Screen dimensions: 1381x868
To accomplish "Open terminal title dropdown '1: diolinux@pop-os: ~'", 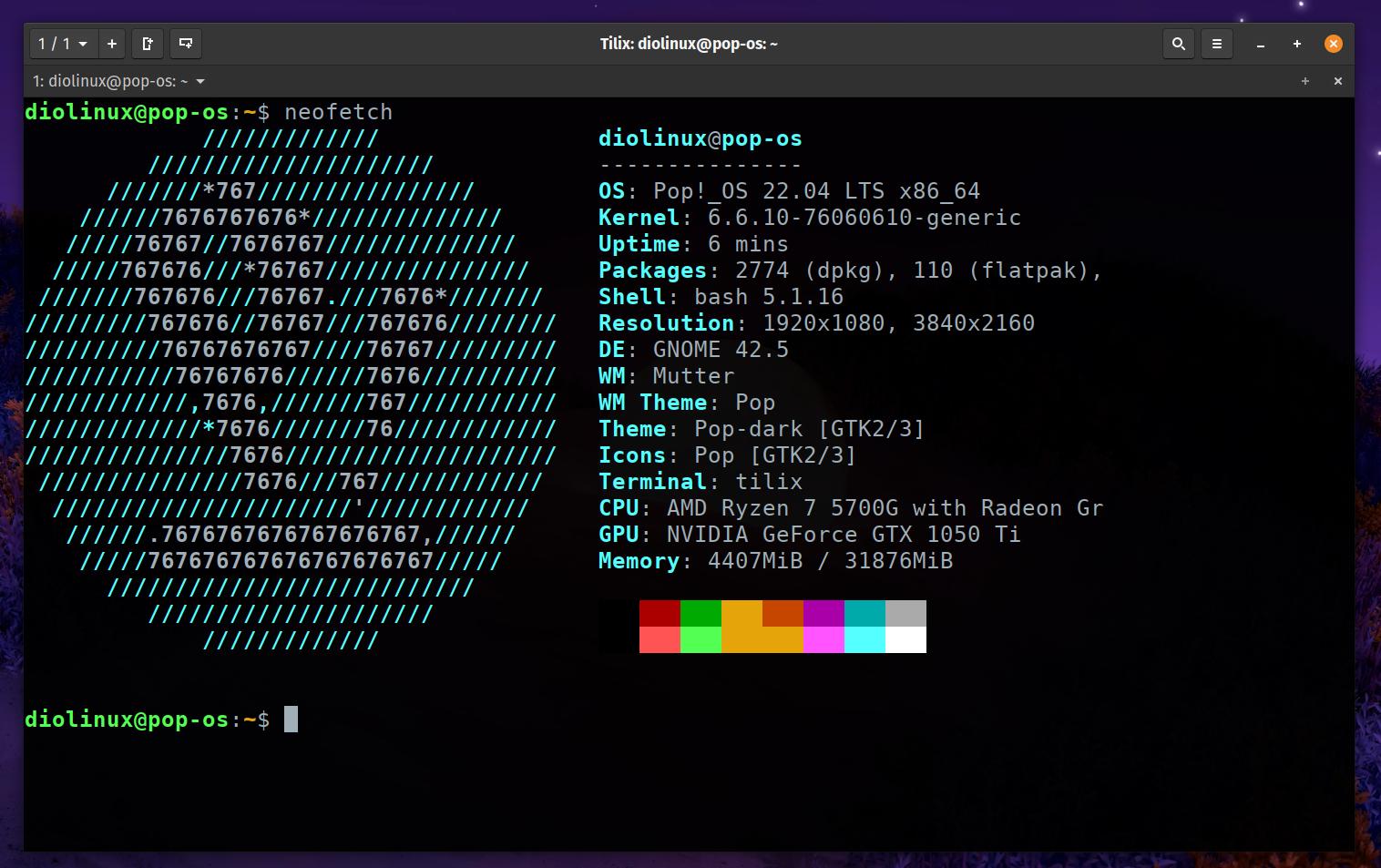I will click(118, 81).
